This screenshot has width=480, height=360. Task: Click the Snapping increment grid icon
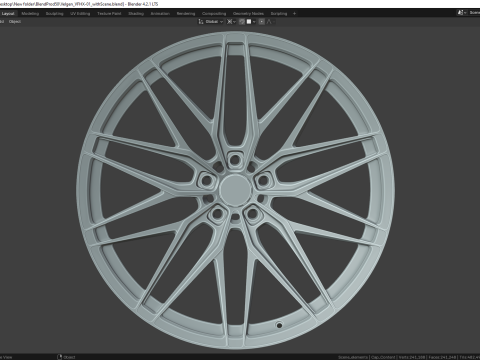pos(249,22)
